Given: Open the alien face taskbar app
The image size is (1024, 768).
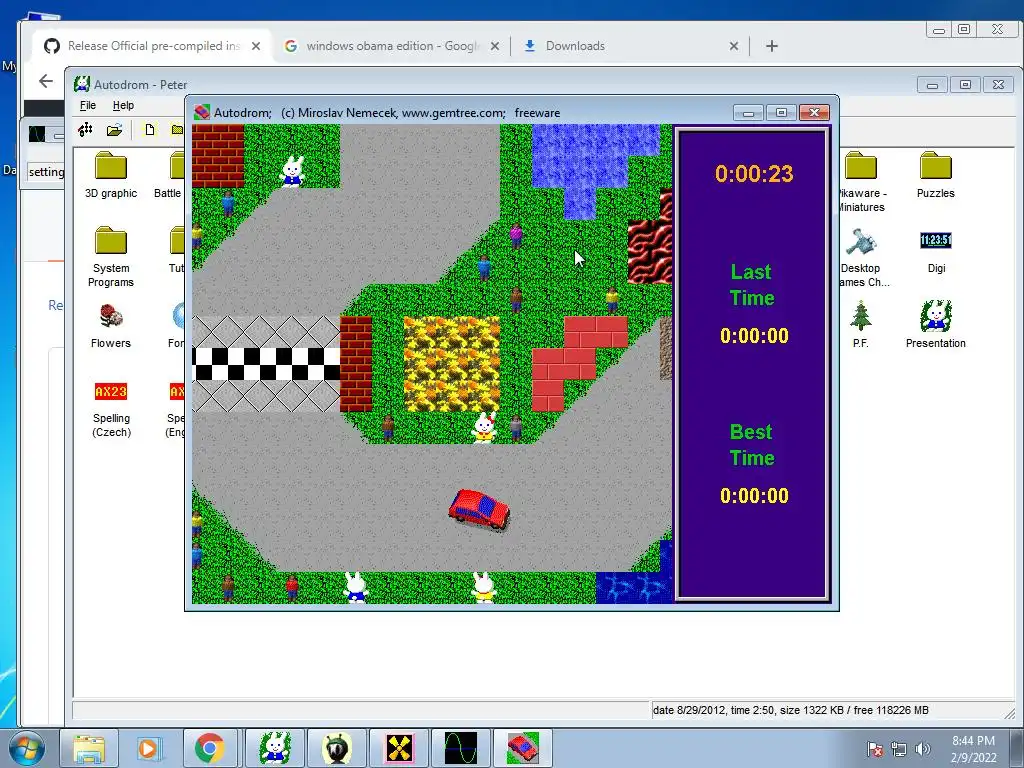Looking at the screenshot, I should pos(336,748).
